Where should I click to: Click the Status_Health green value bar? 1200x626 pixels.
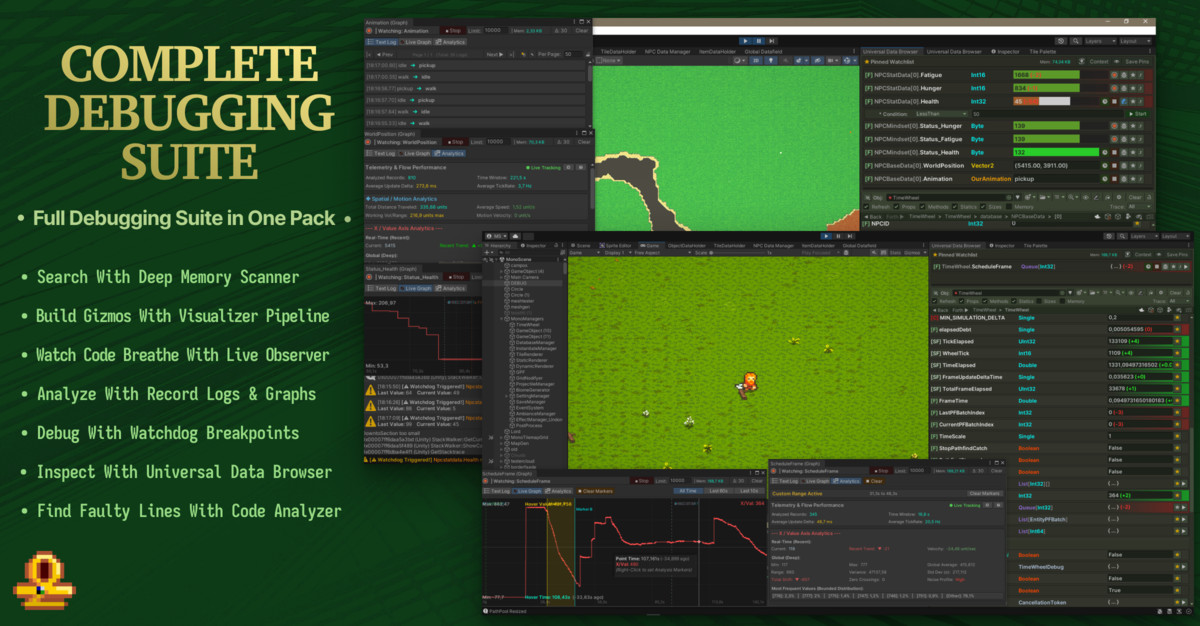tap(1056, 152)
